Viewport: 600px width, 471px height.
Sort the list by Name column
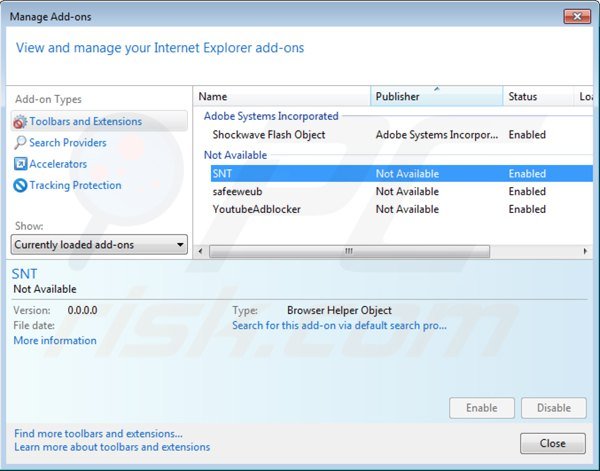pos(280,97)
